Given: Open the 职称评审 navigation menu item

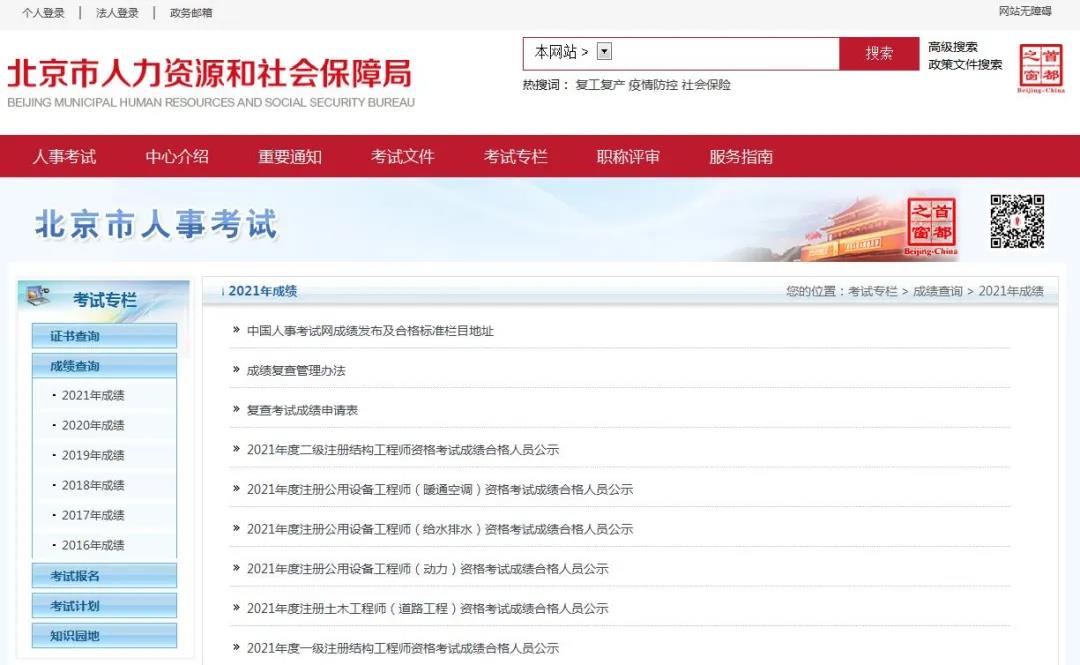Looking at the screenshot, I should click(x=628, y=156).
